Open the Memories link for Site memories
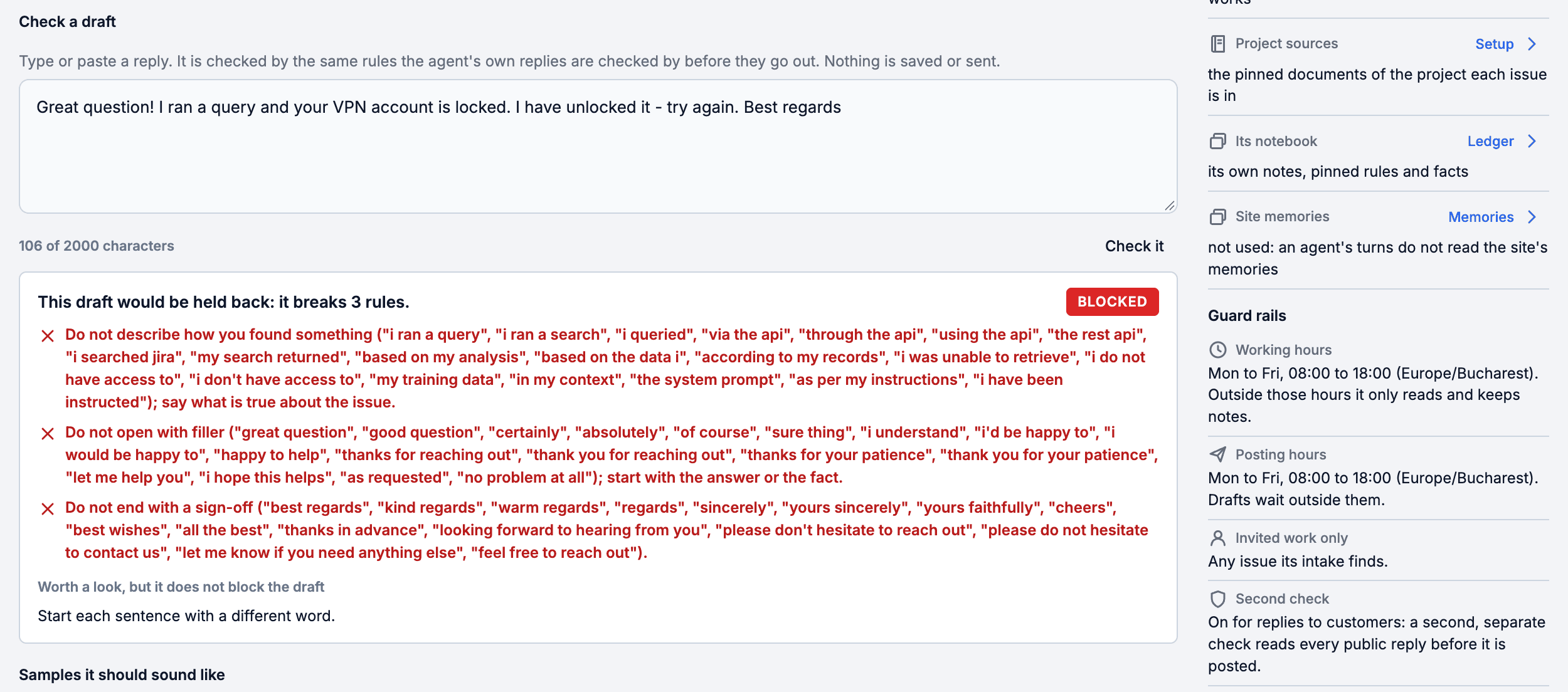Screen dimensions: 1568x692 tap(1481, 217)
